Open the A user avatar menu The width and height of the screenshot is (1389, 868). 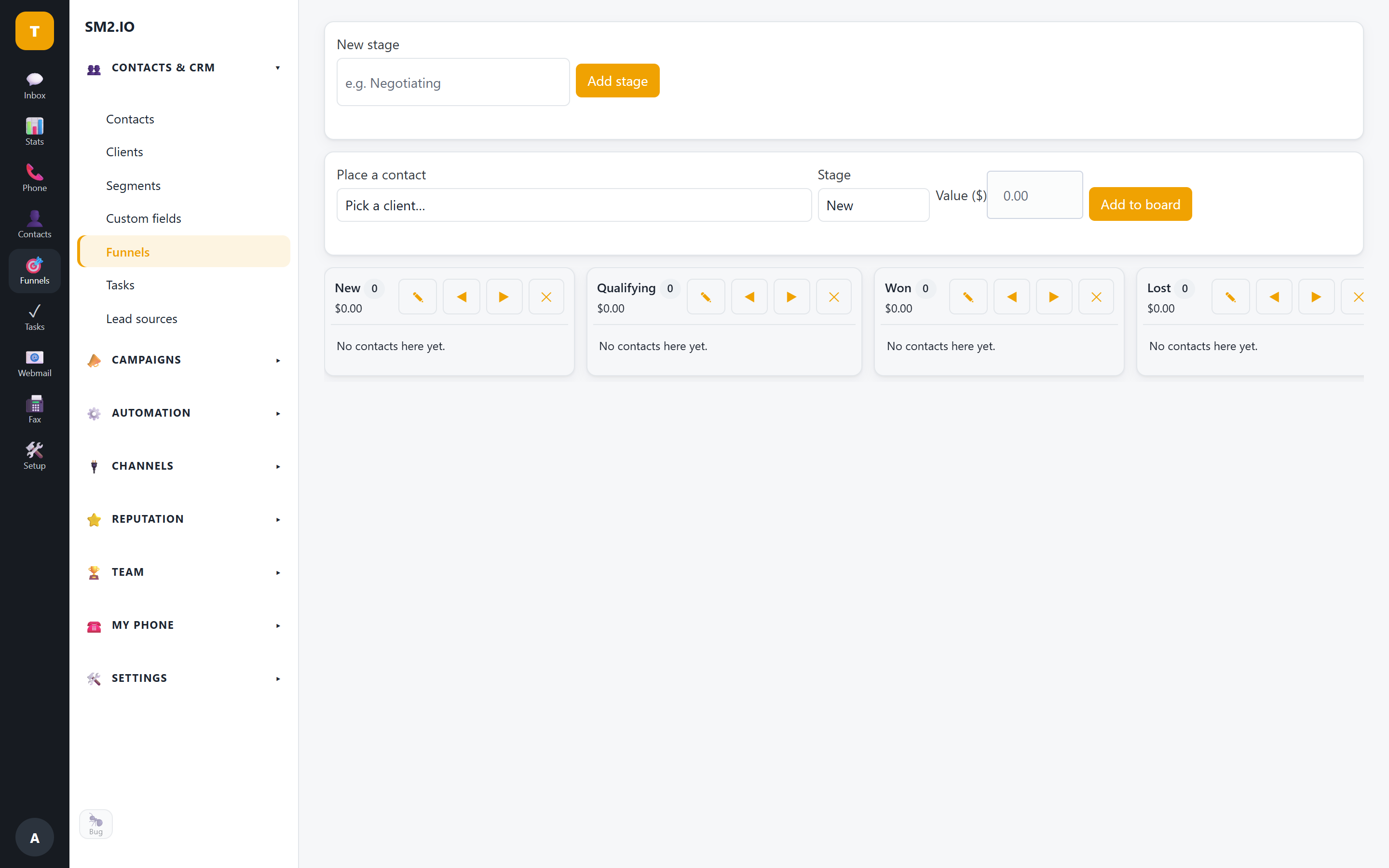point(34,837)
